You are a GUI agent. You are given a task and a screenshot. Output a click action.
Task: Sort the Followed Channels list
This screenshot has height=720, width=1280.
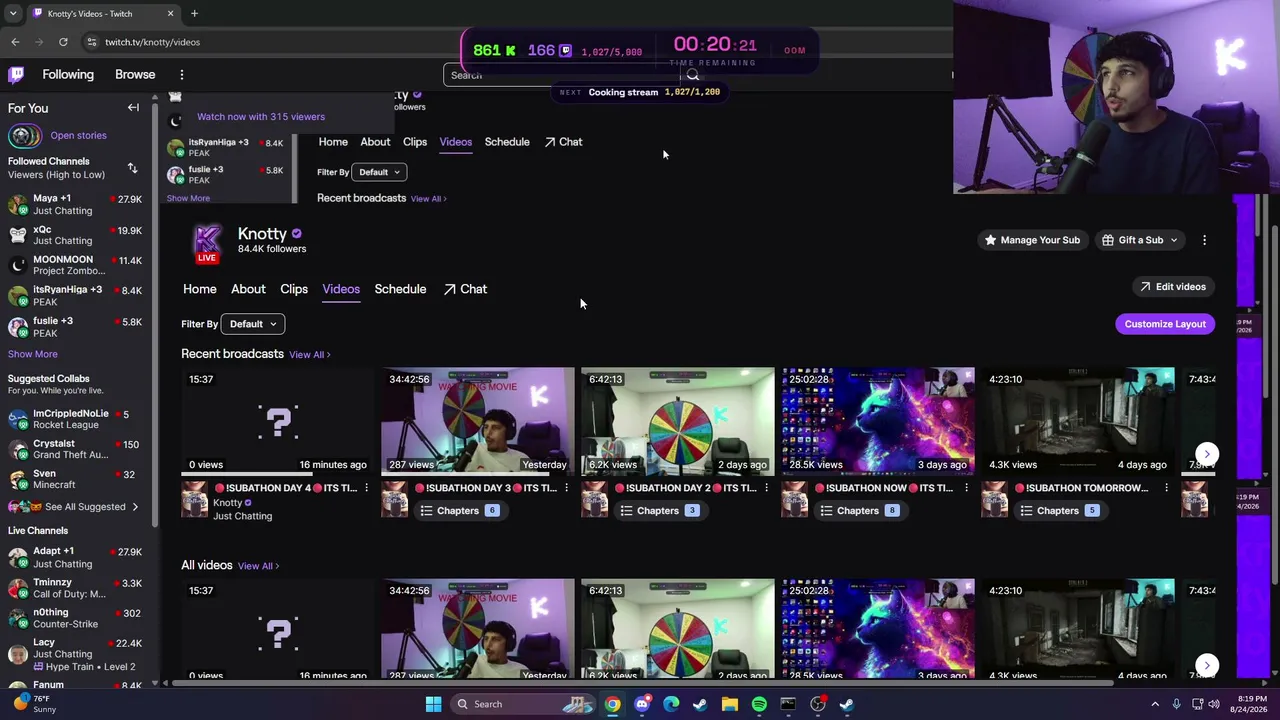click(x=132, y=168)
